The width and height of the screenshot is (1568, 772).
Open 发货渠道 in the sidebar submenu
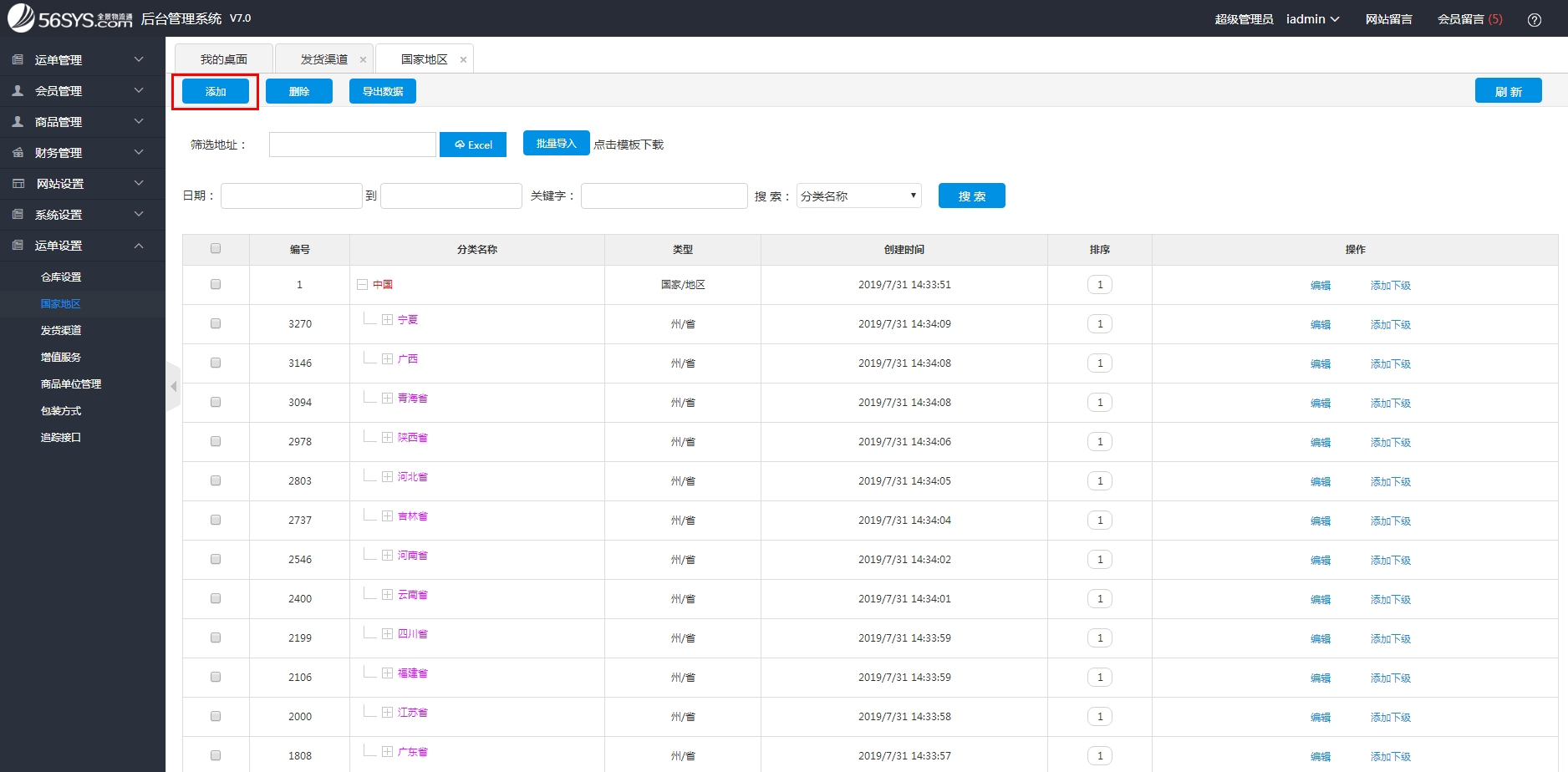61,330
